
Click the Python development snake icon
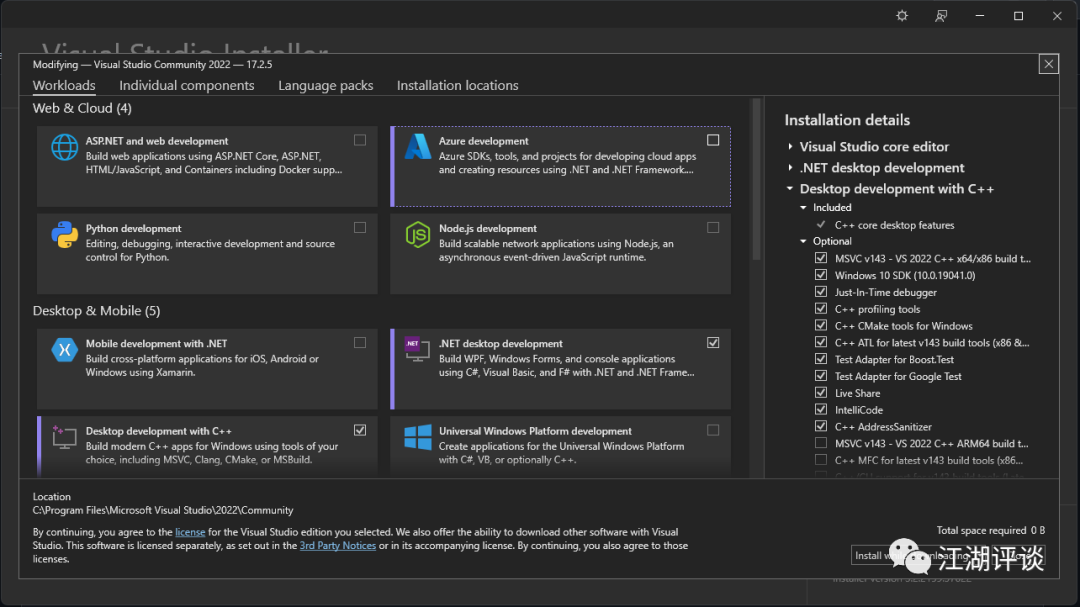64,235
